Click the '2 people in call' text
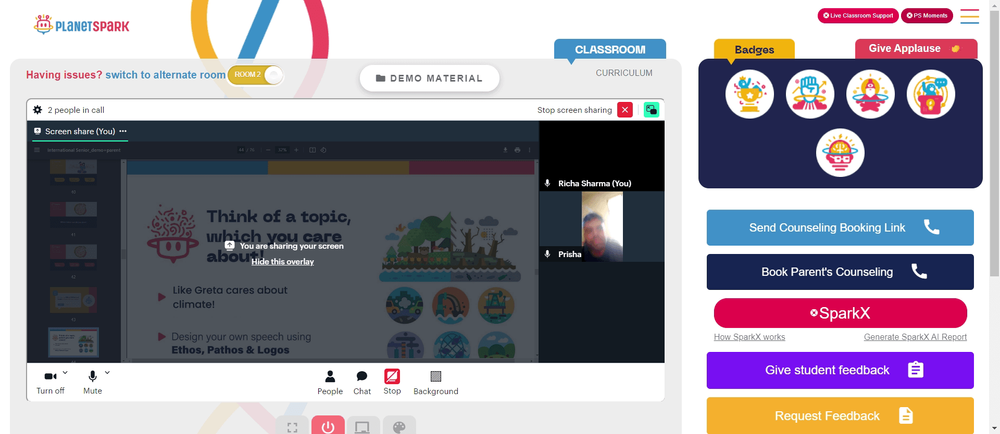The height and width of the screenshot is (434, 1000). [76, 110]
